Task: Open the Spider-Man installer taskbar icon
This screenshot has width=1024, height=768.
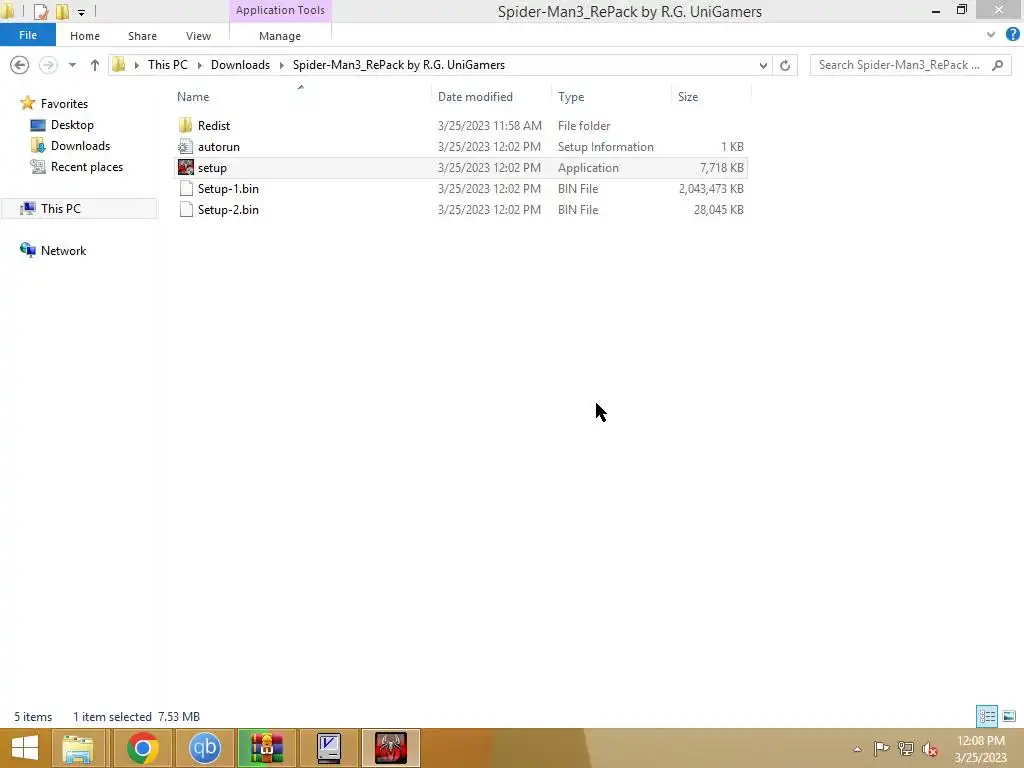Action: click(x=391, y=748)
